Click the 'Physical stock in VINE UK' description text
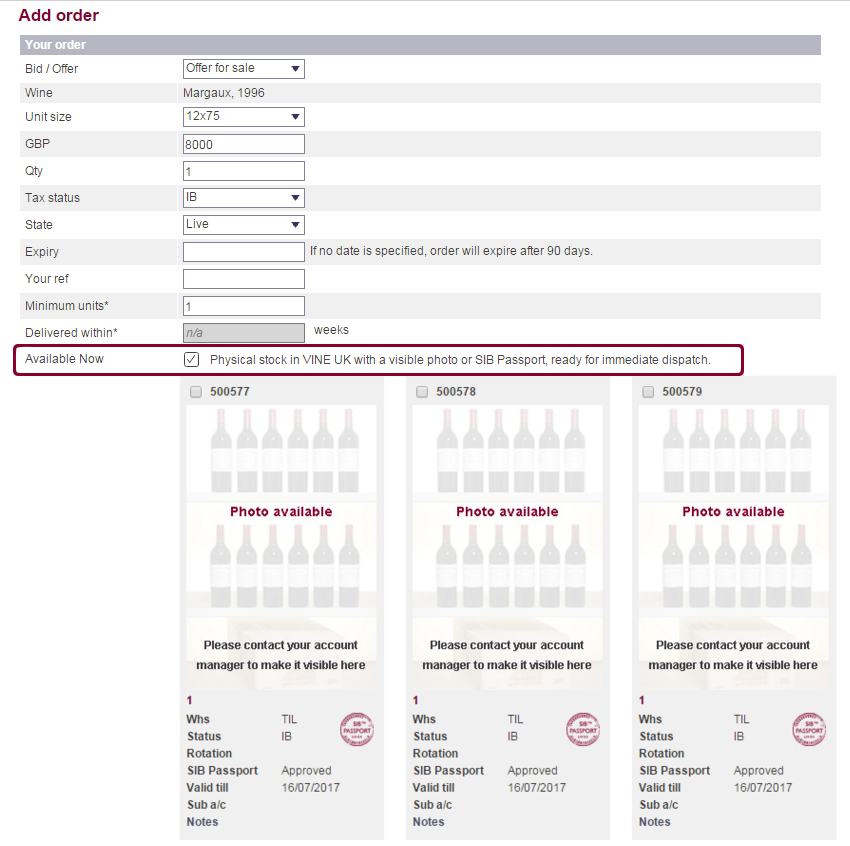 [460, 360]
